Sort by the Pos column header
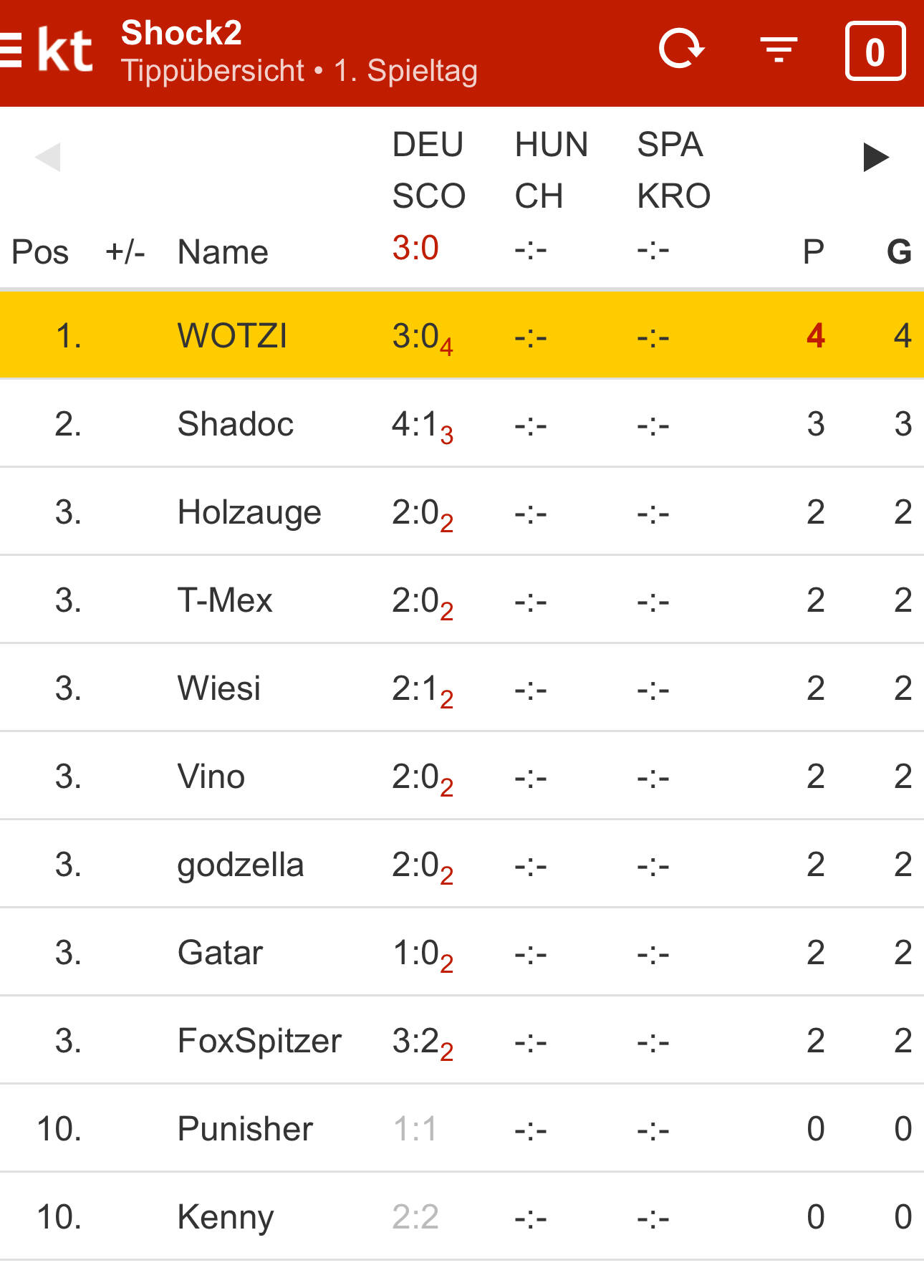 (x=40, y=252)
